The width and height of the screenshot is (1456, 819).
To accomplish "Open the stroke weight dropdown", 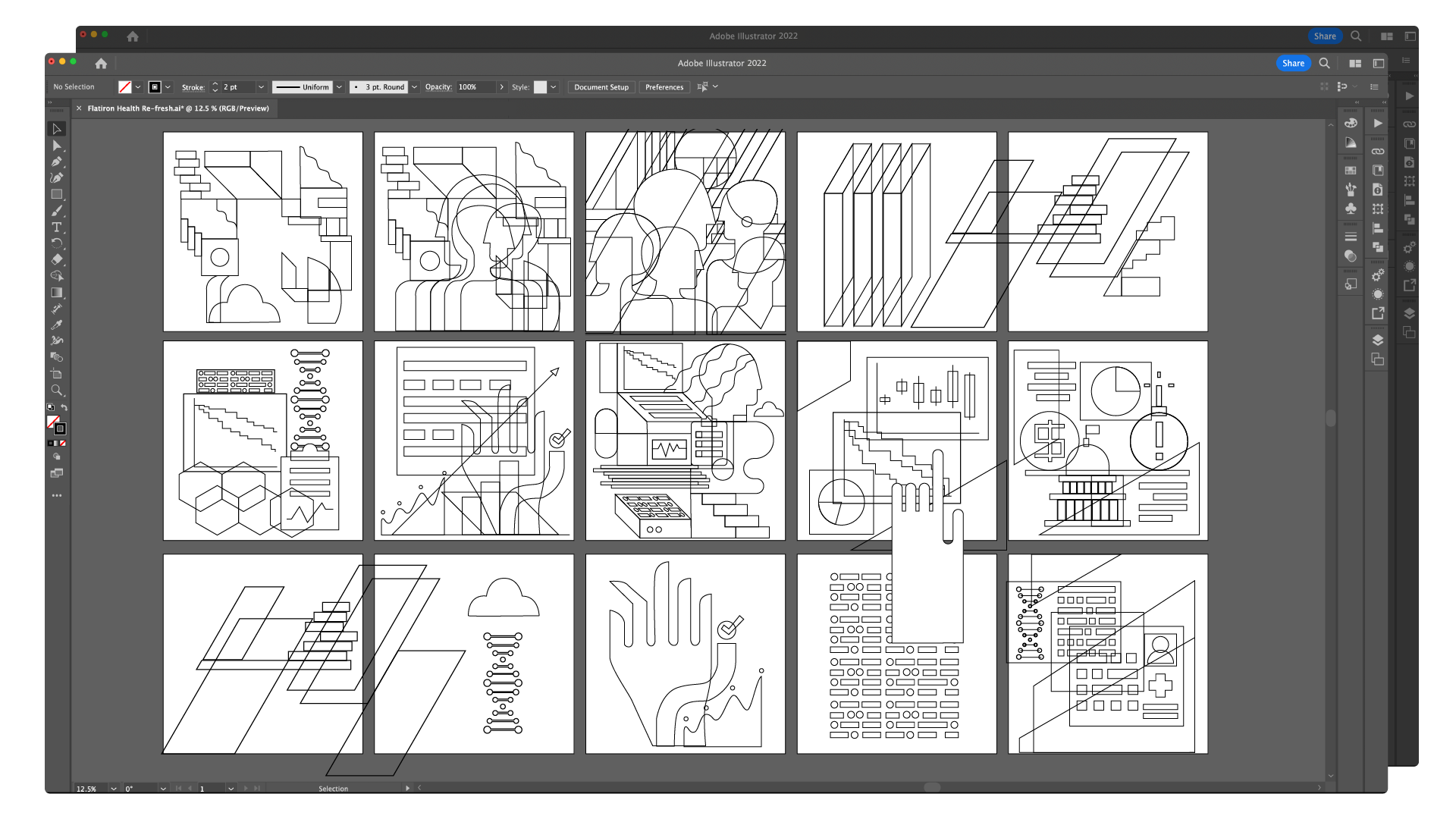I will pyautogui.click(x=261, y=87).
